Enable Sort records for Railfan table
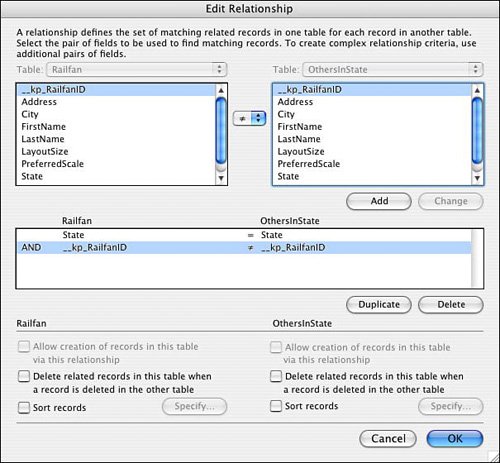Image resolution: width=500 pixels, height=463 pixels. point(24,407)
